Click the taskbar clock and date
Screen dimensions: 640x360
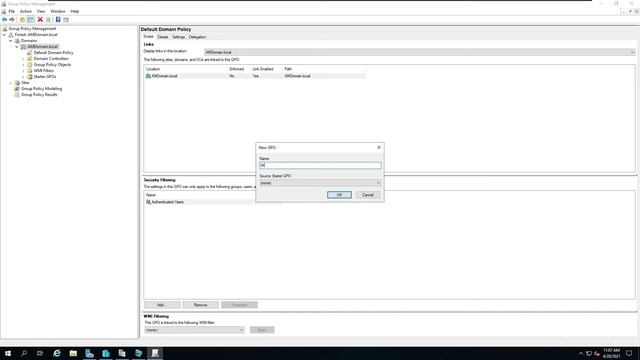coord(611,353)
